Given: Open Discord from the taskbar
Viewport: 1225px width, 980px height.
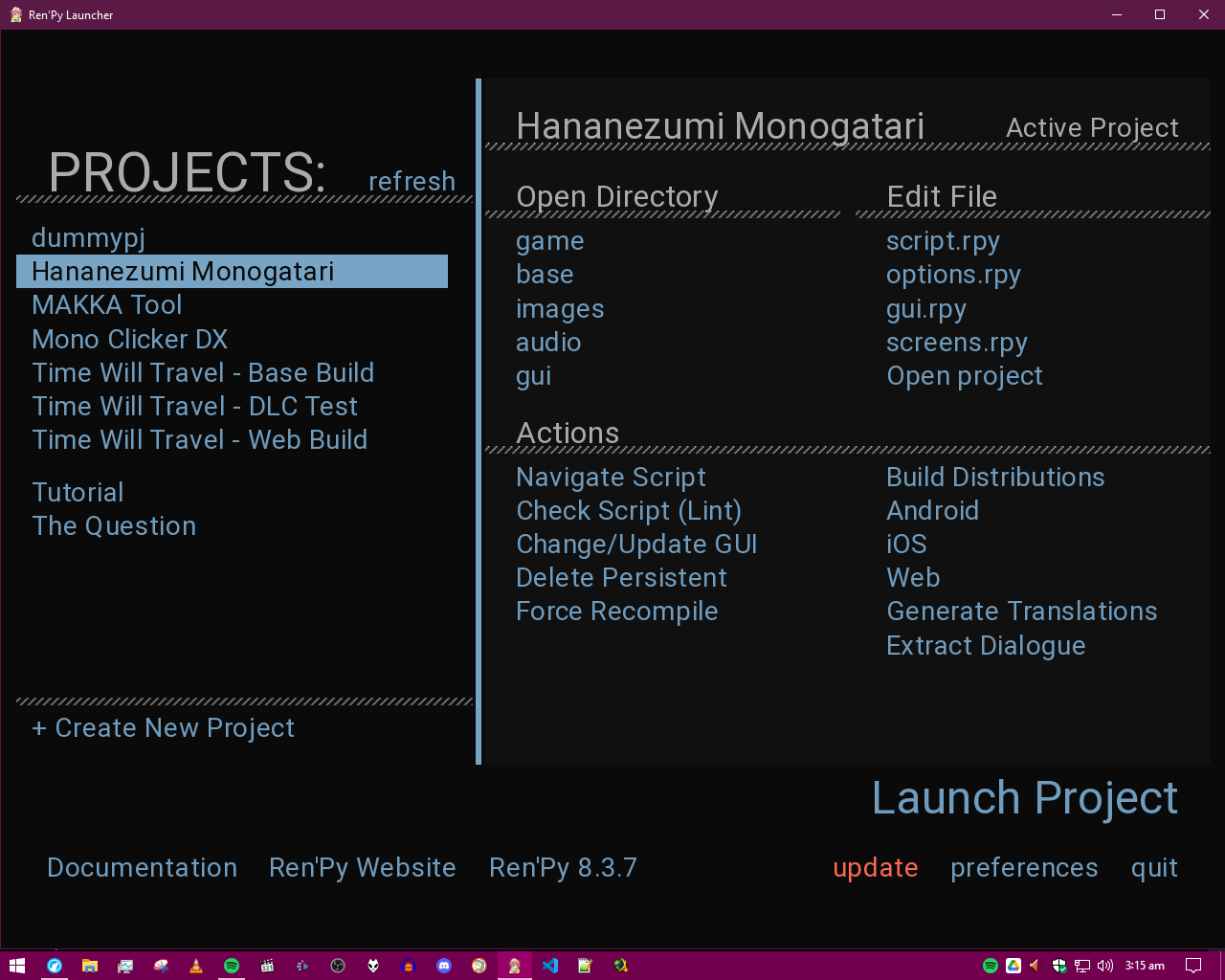Looking at the screenshot, I should click(444, 966).
